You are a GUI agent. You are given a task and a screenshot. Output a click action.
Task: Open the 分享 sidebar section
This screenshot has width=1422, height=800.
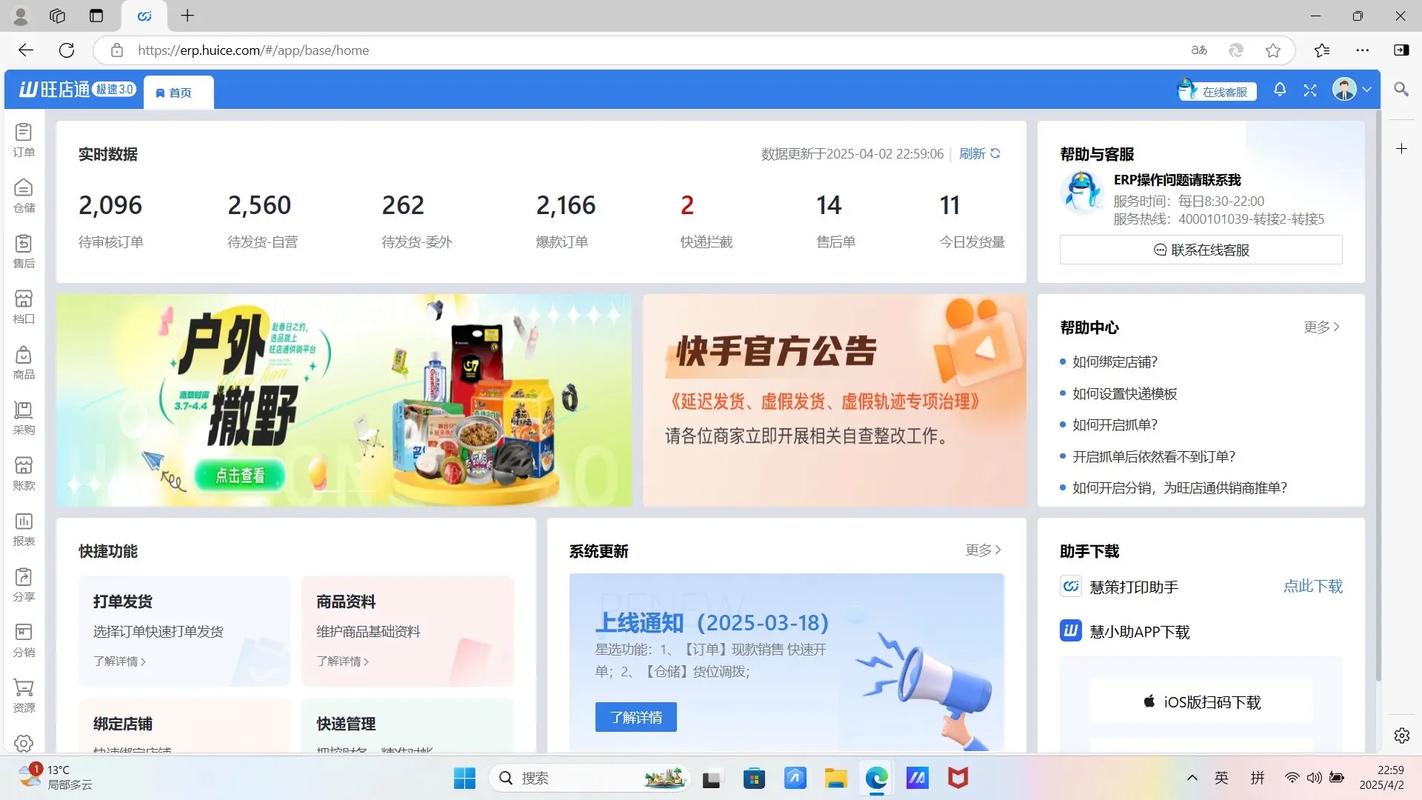[23, 585]
